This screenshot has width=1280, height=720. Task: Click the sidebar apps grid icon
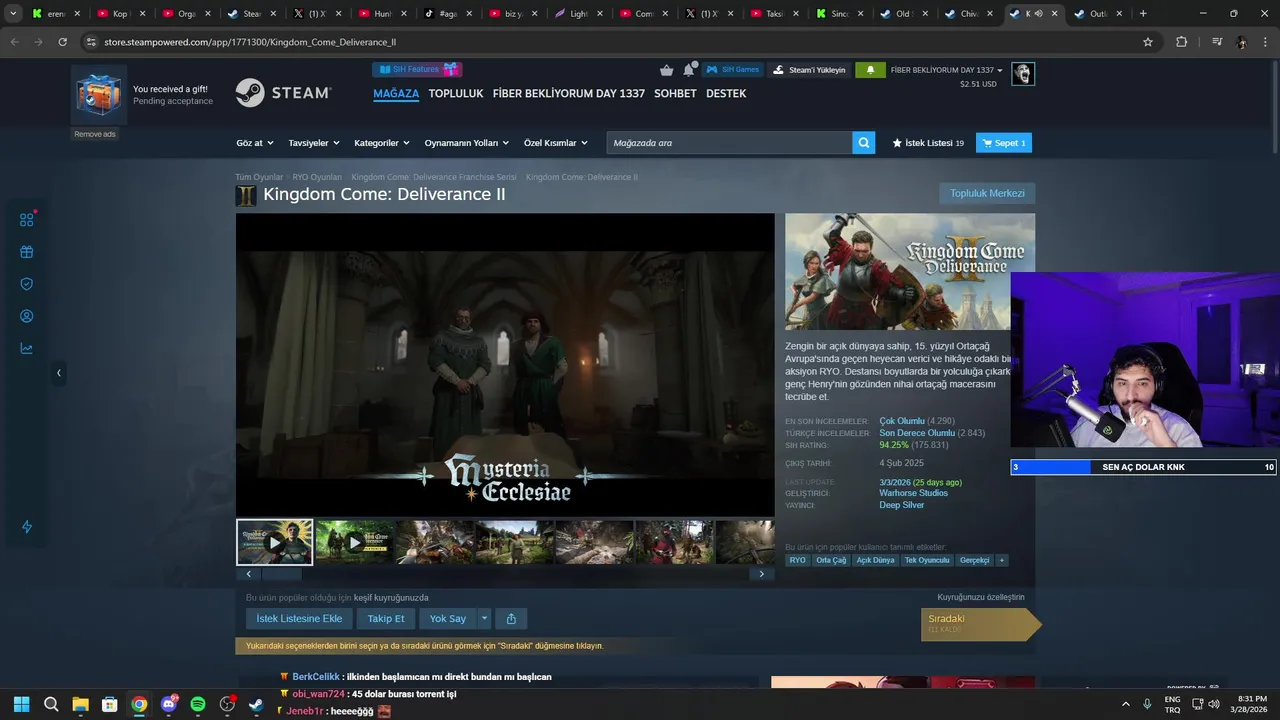pos(27,220)
